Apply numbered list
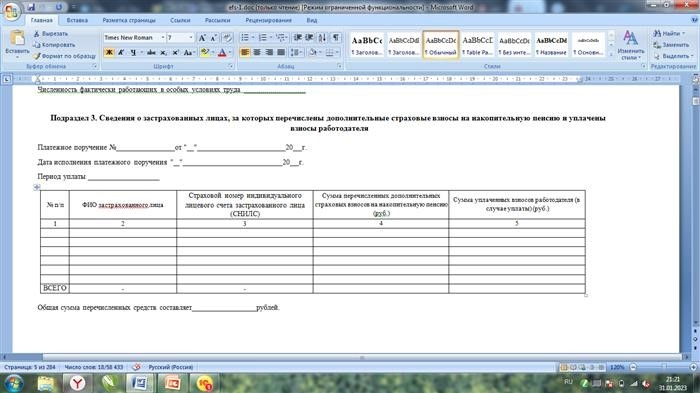Screen dimensions: 700x393 262,38
